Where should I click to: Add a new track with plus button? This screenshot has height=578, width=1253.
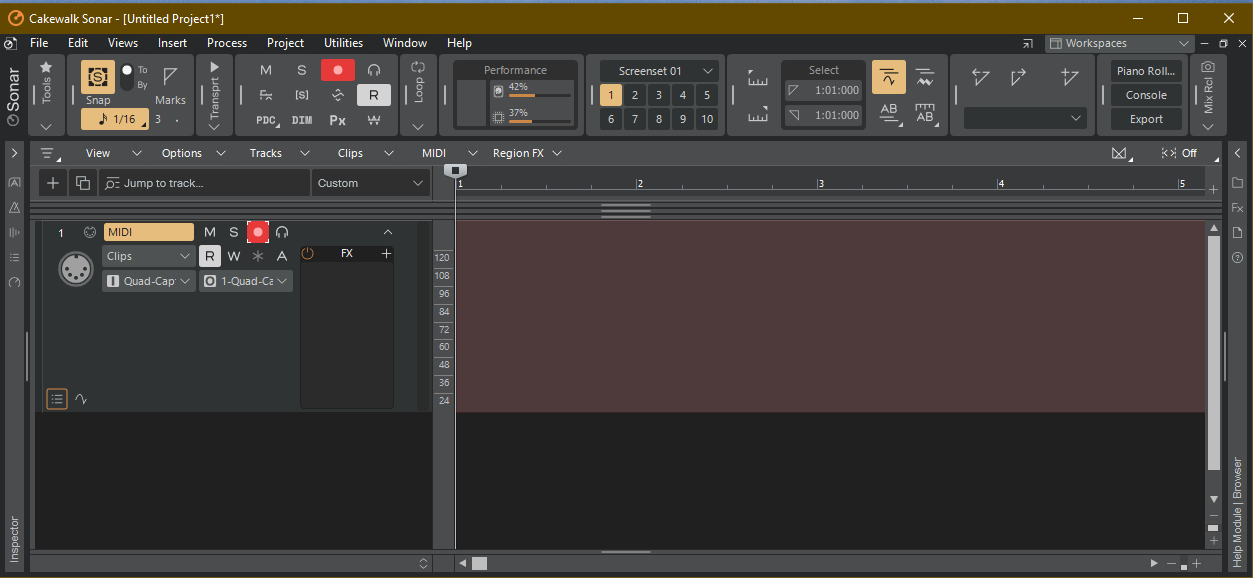pos(53,183)
